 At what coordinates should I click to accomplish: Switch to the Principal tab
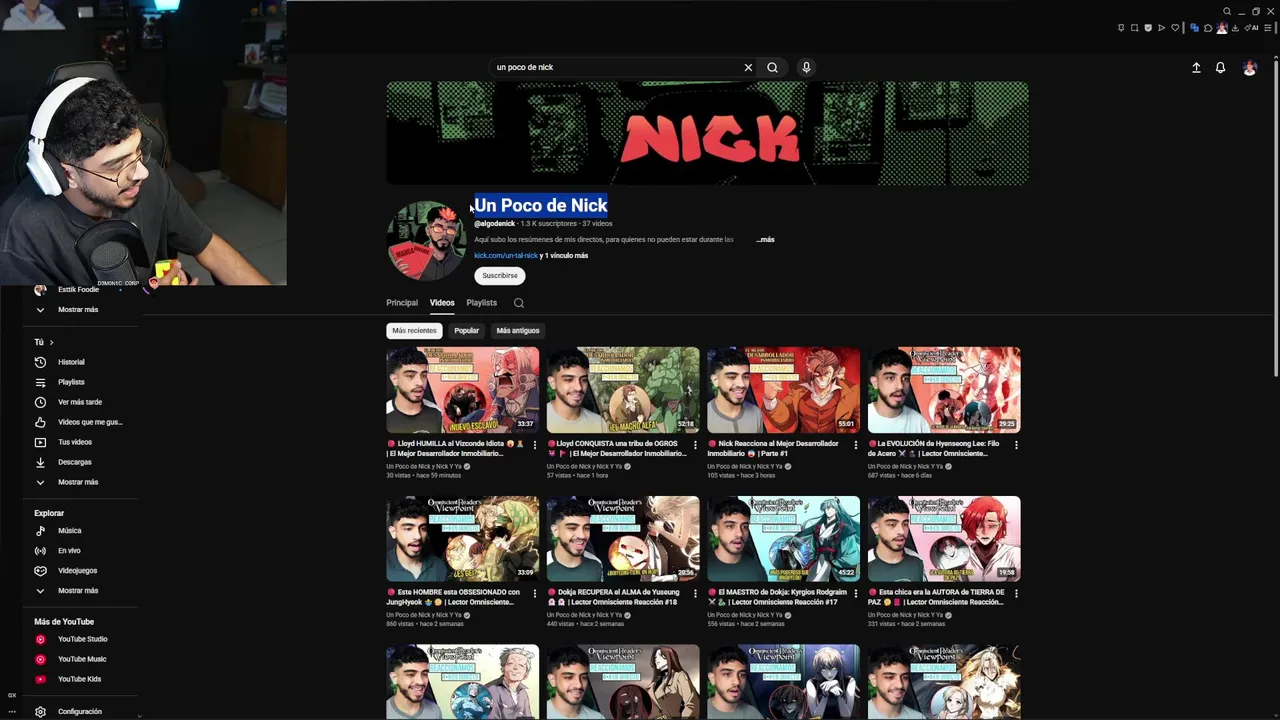click(402, 303)
